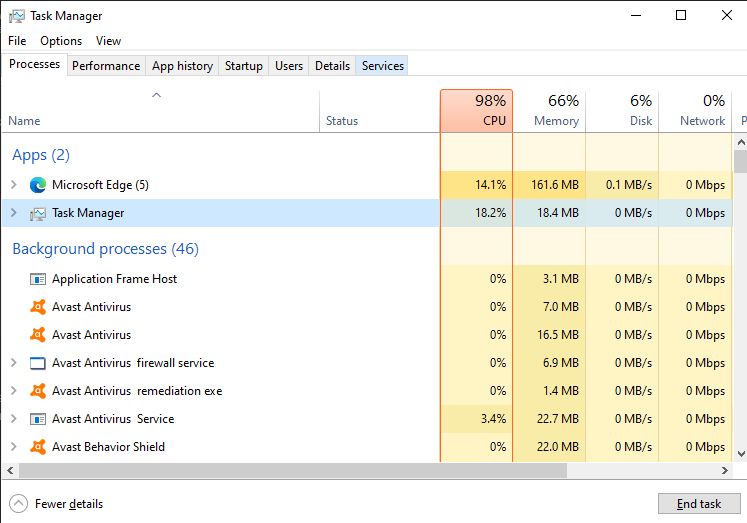Screen dimensions: 747x523
Task: Switch to the Users tab
Action: point(289,66)
